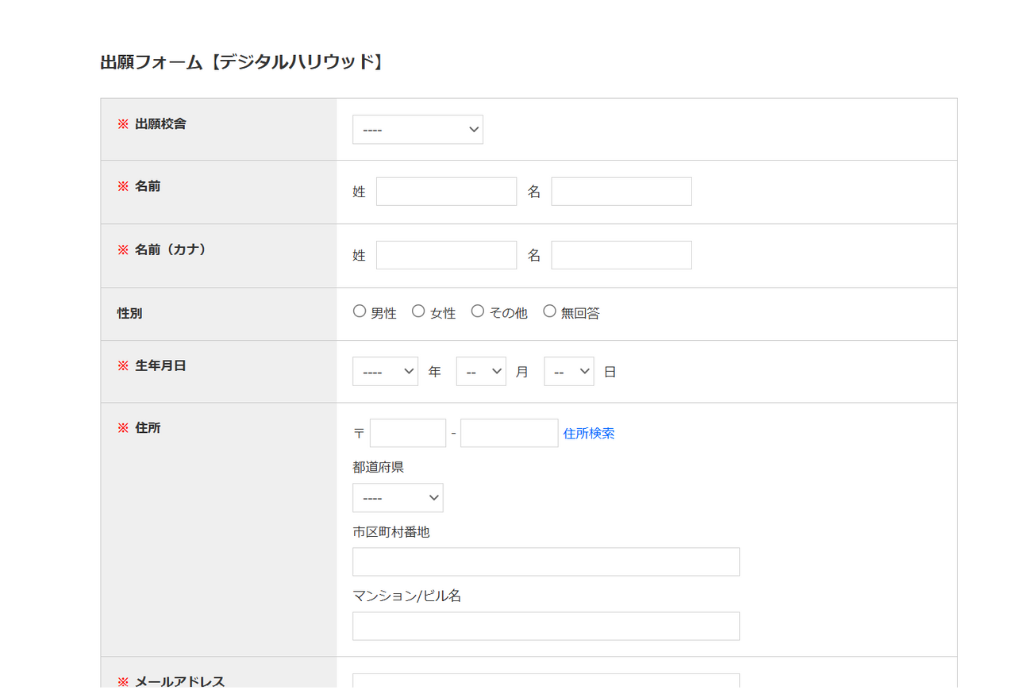
Task: Open the 都道府県 prefecture dropdown
Action: click(397, 497)
